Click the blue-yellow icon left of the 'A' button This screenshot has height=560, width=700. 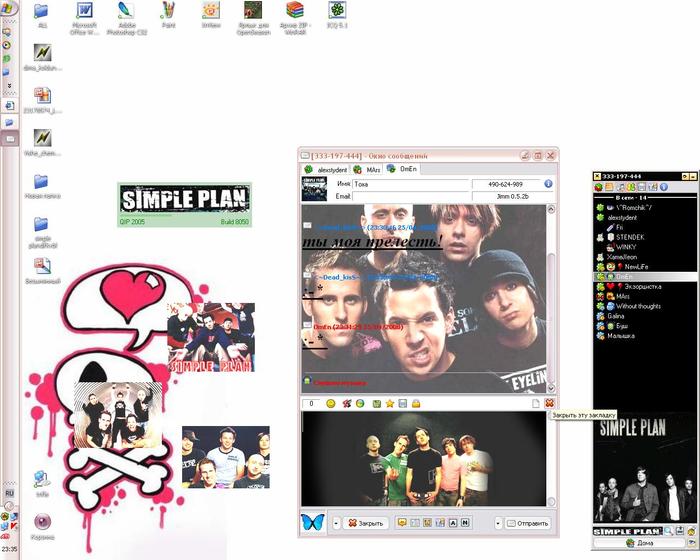(440, 522)
